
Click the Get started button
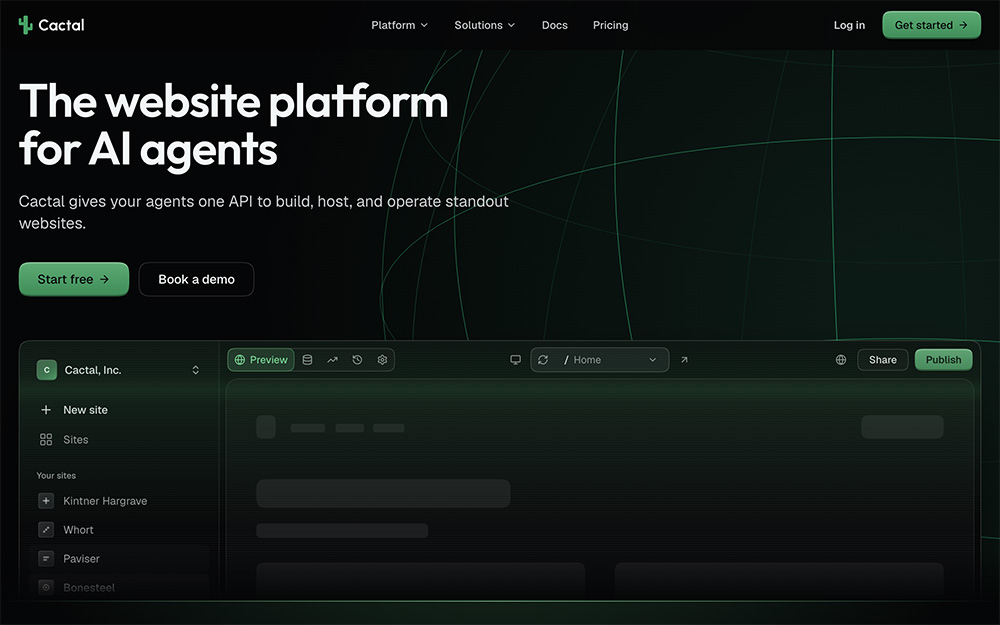931,25
